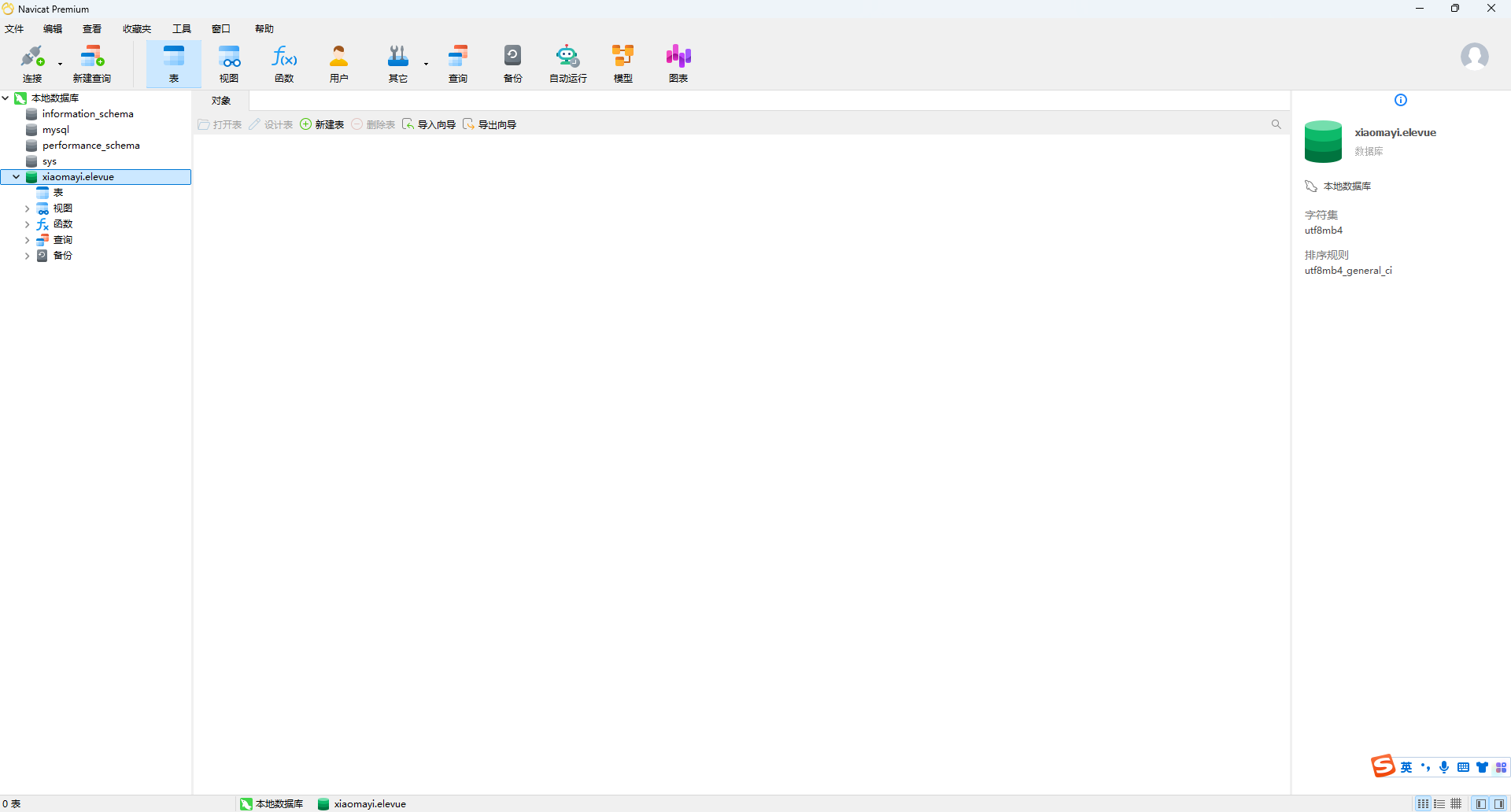Viewport: 1511px width, 812px height.
Task: Click the 本地数据库 connection link in info panel
Action: [x=1347, y=186]
